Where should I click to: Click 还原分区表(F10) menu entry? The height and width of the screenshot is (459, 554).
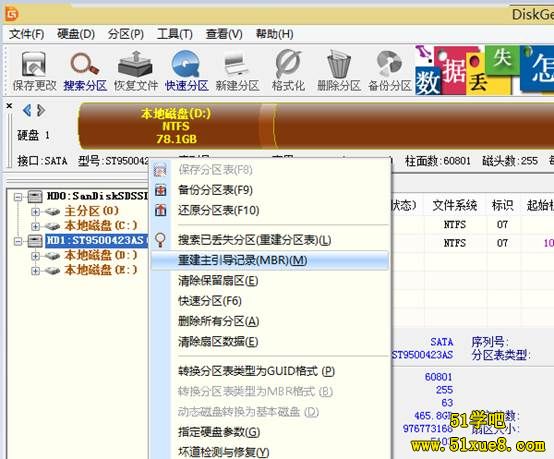270,211
